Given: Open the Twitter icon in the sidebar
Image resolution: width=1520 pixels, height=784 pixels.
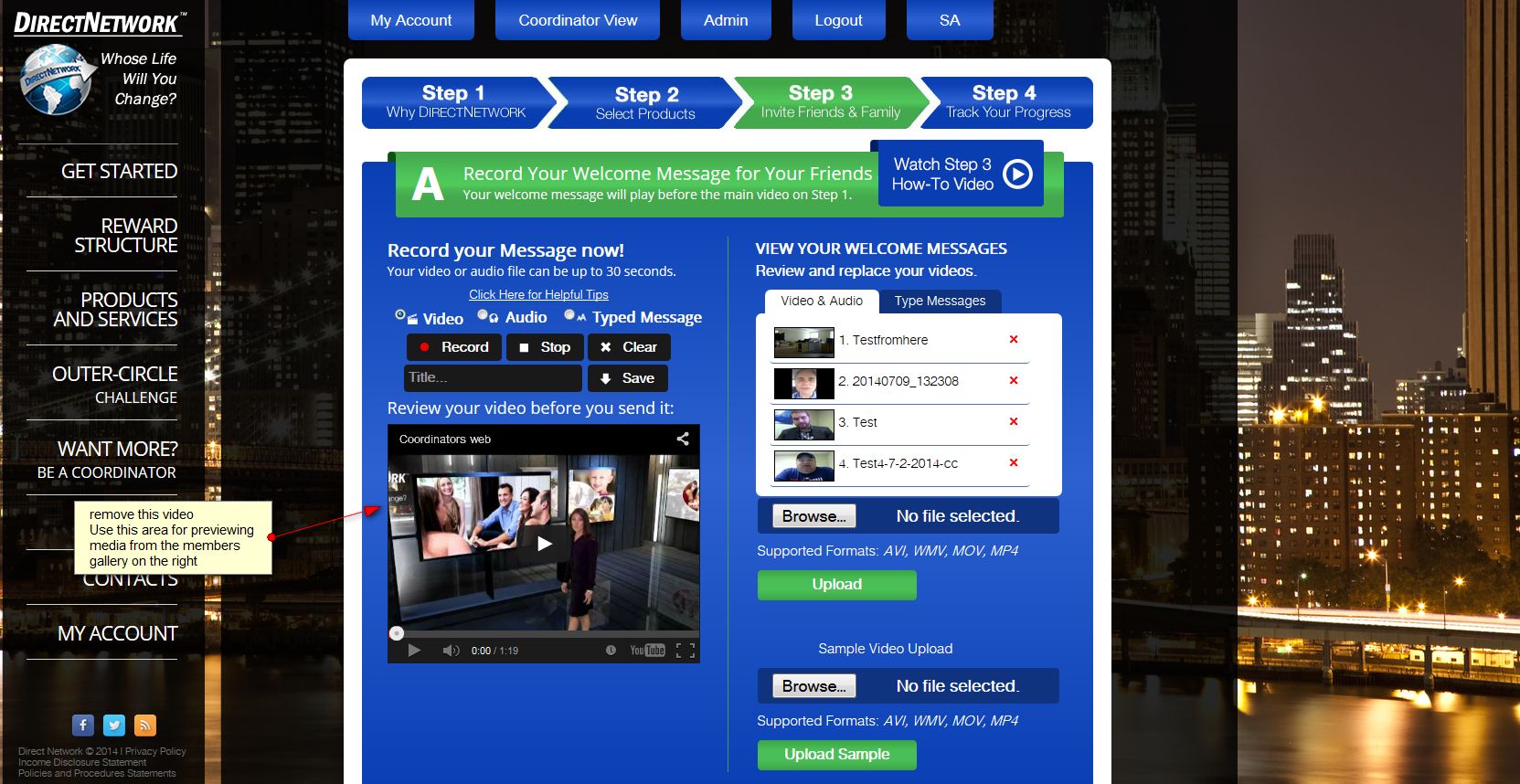Looking at the screenshot, I should pyautogui.click(x=114, y=725).
